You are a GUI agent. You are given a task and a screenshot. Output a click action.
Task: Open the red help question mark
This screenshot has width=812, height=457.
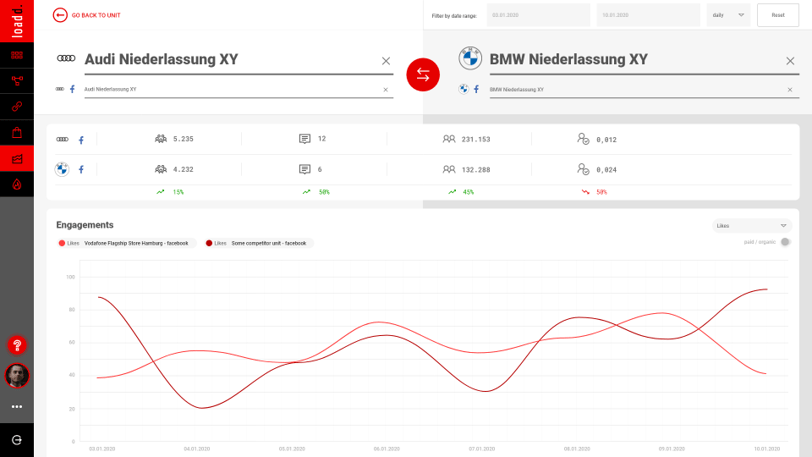[17, 345]
